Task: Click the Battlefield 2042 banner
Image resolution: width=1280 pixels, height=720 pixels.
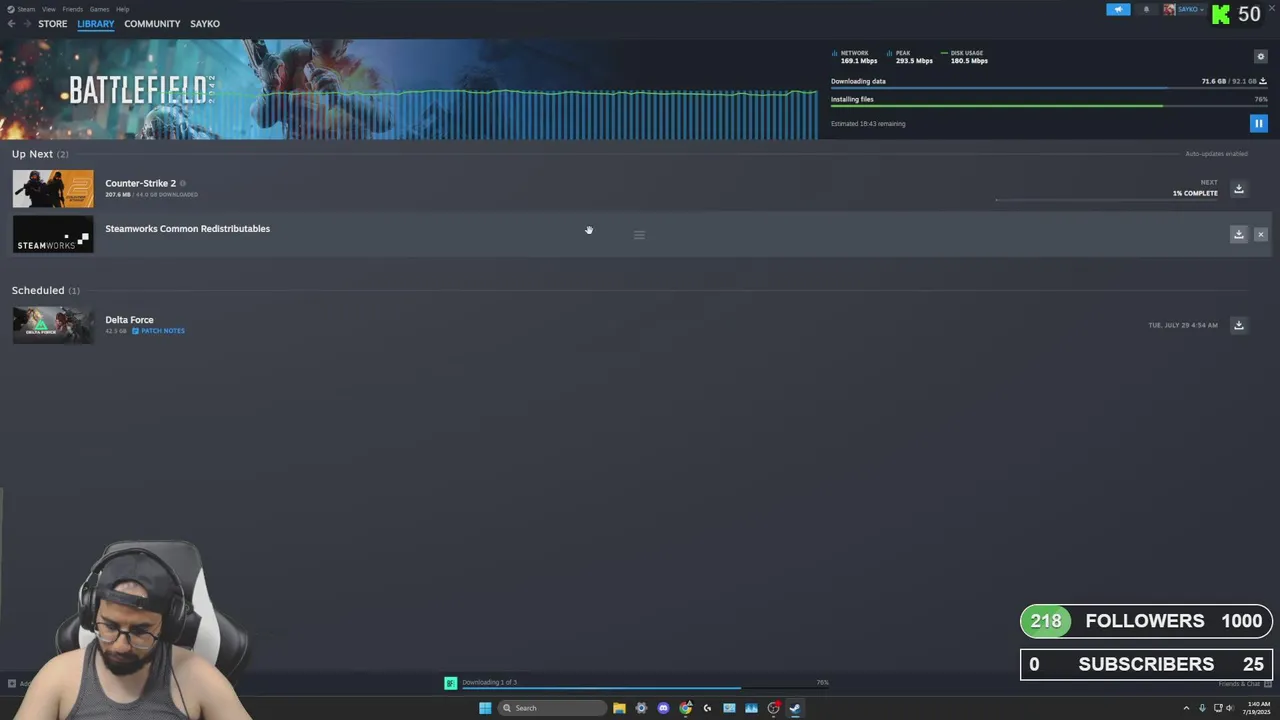Action: coord(409,90)
